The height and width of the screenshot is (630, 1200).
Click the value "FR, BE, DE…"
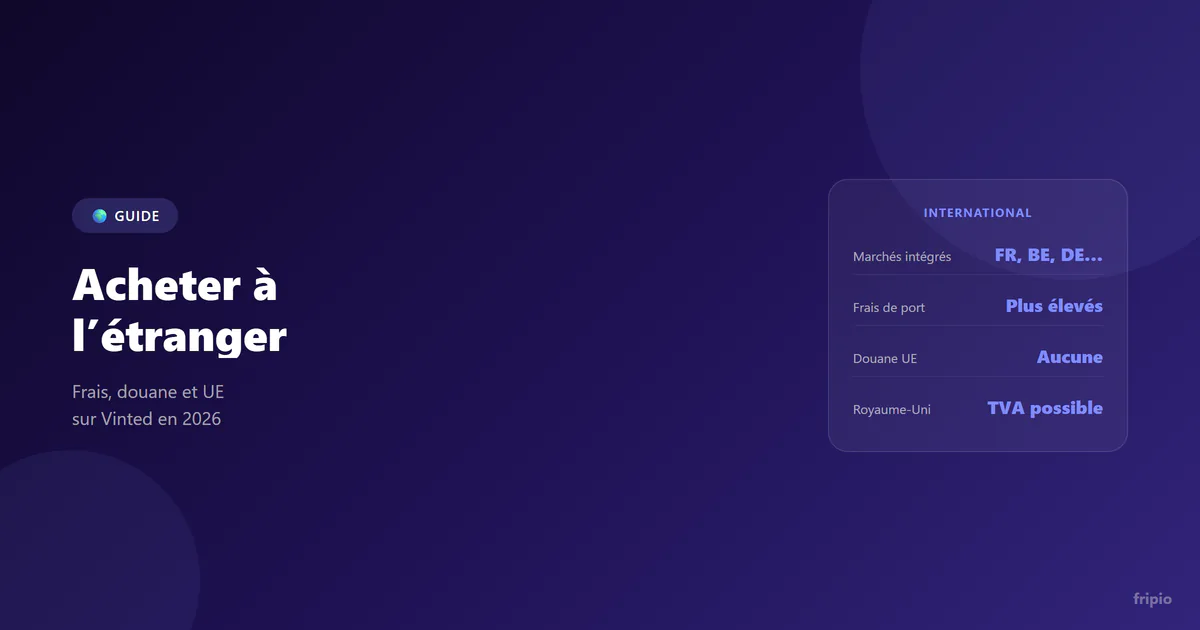pyautogui.click(x=1049, y=255)
